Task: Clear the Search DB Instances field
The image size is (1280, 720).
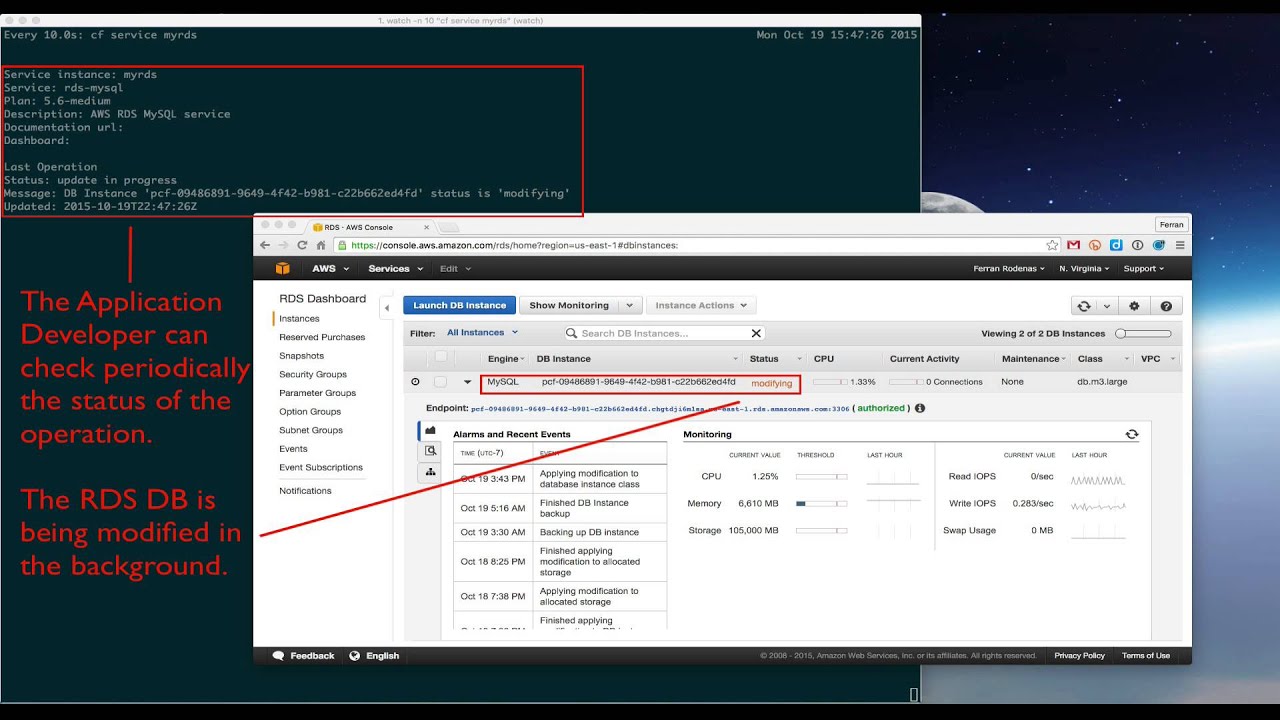Action: [x=756, y=333]
